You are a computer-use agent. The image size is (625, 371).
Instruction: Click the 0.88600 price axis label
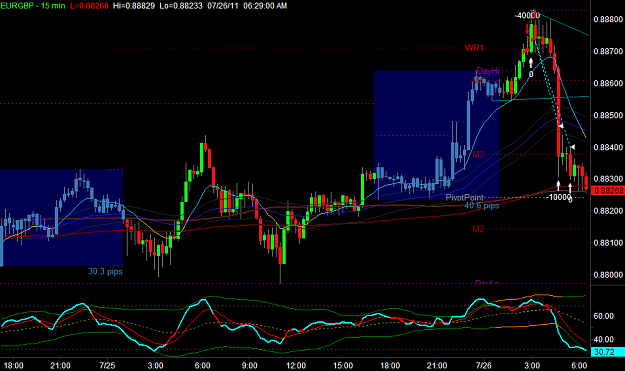click(608, 83)
